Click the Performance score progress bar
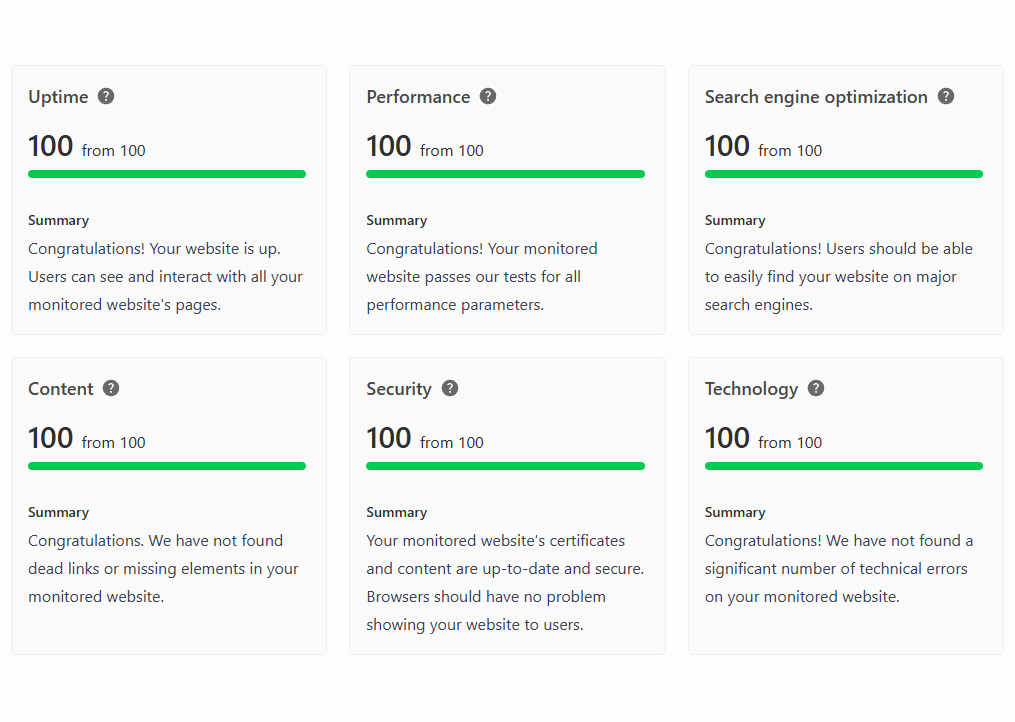Screen dimensions: 1015x722 (x=505, y=174)
